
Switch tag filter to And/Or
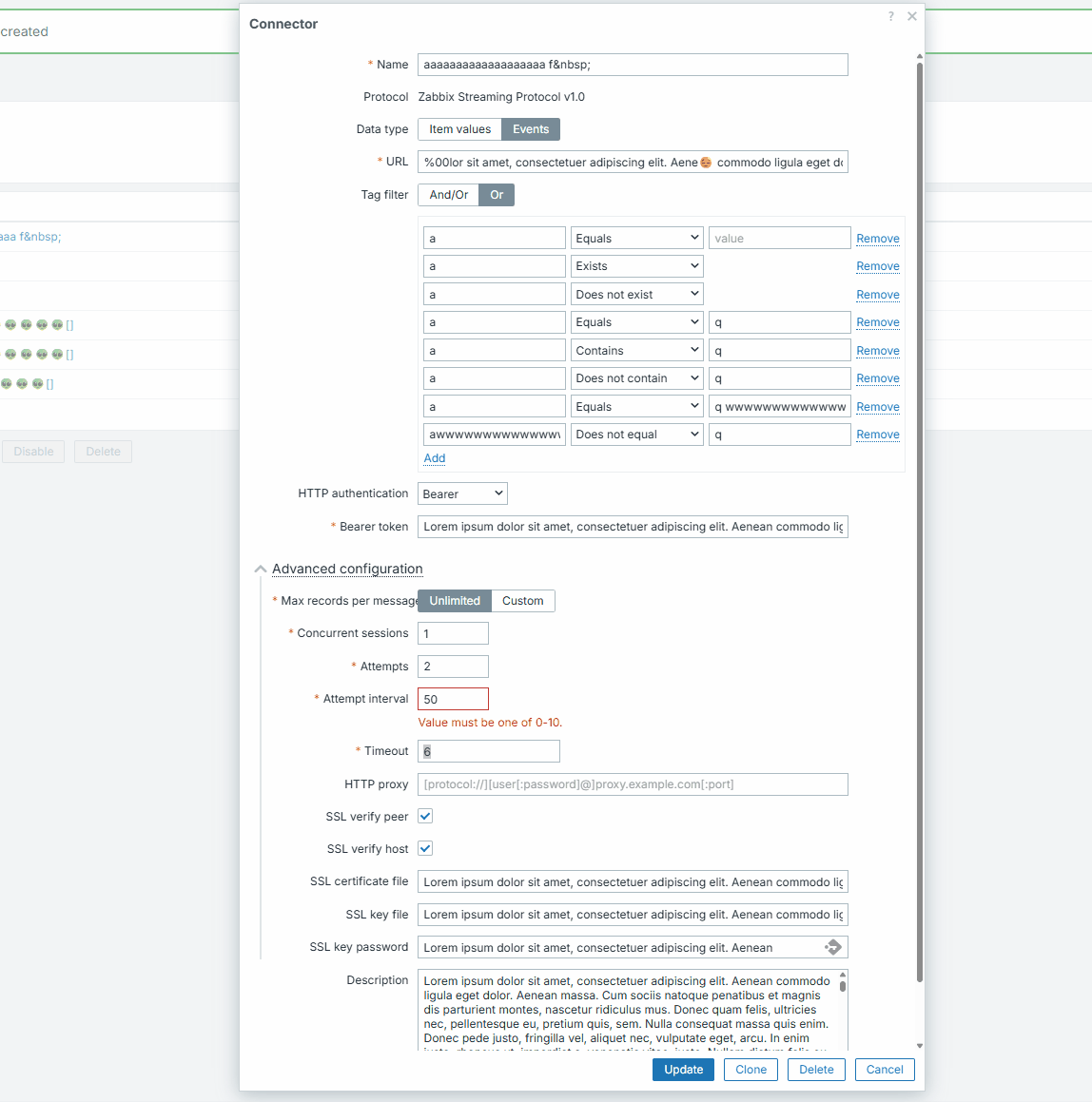[x=448, y=195]
